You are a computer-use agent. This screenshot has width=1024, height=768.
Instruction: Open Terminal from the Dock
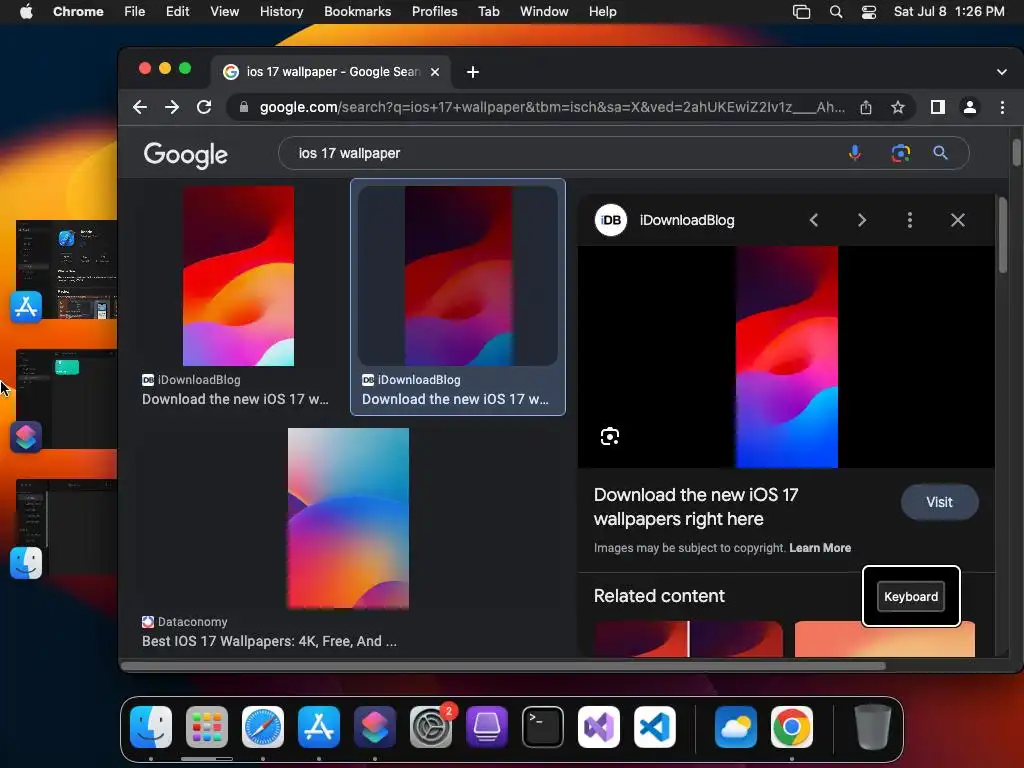543,727
